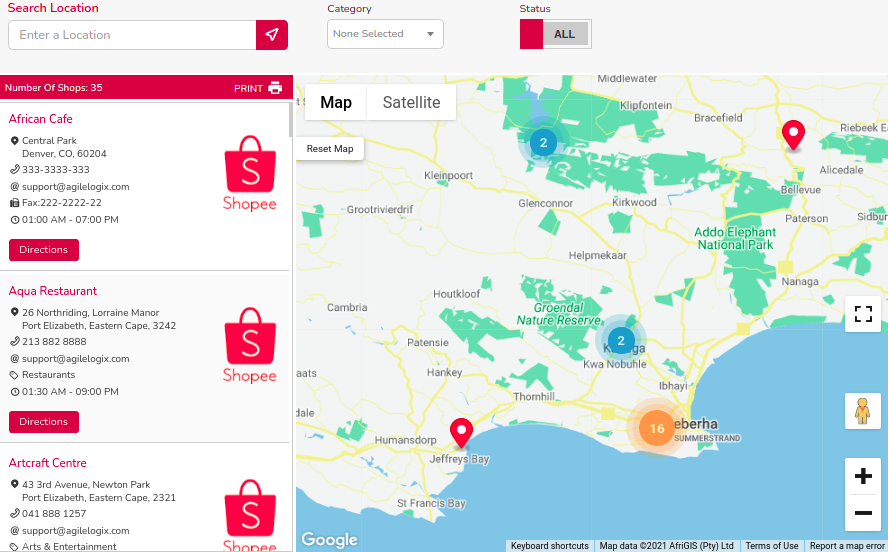Click Artcraft Centre support email address
Screen dimensions: 888x552
[75, 531]
